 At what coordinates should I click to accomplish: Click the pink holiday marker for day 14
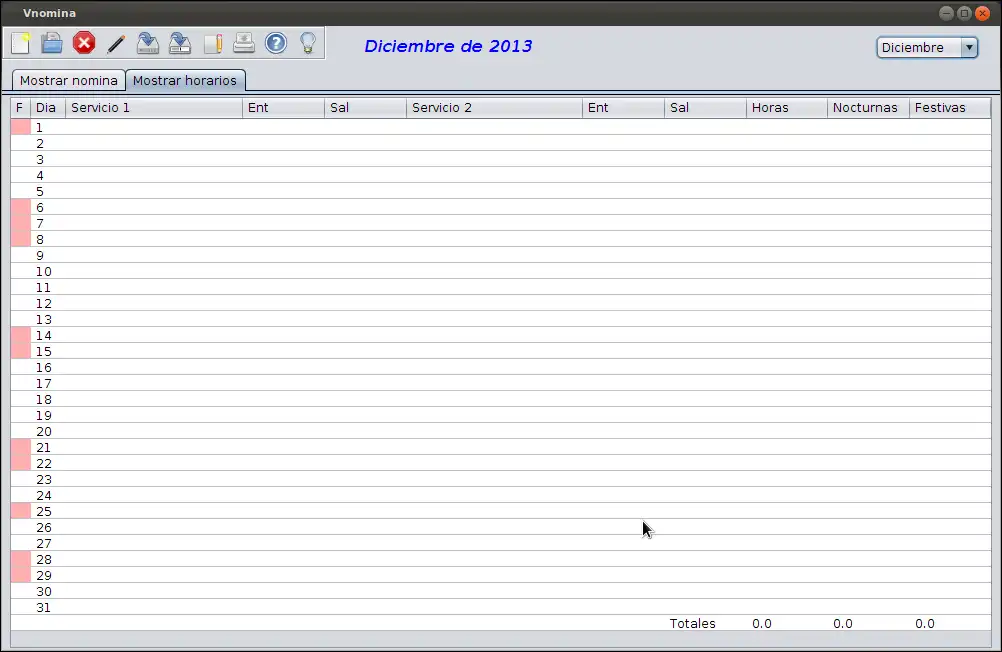[20, 335]
